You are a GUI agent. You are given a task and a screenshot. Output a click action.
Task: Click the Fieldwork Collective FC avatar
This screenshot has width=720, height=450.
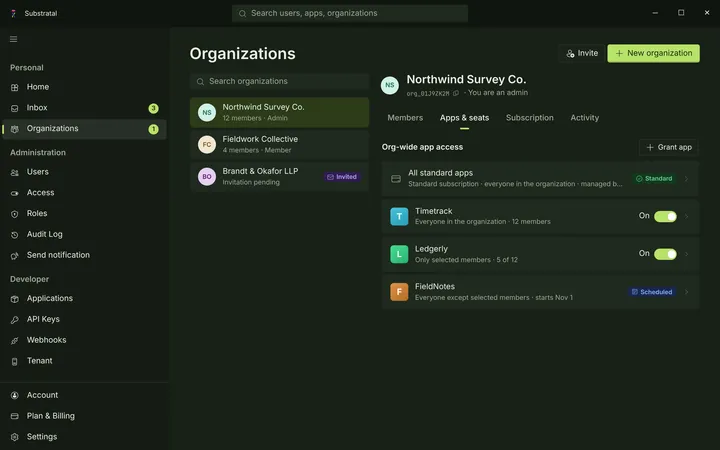(x=207, y=145)
